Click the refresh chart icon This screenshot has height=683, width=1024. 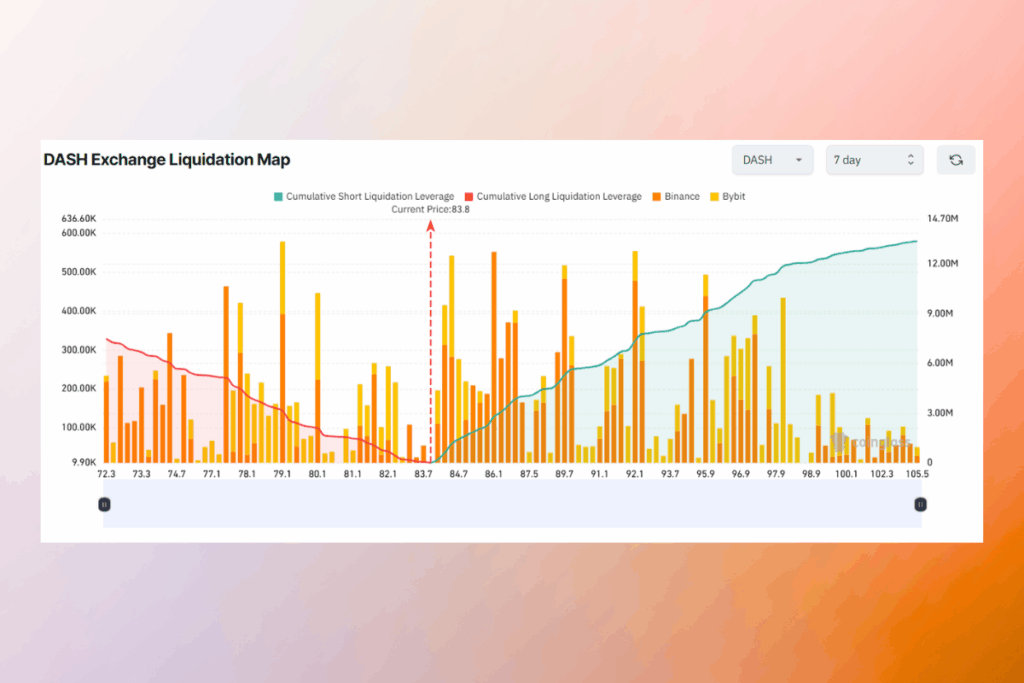tap(955, 160)
